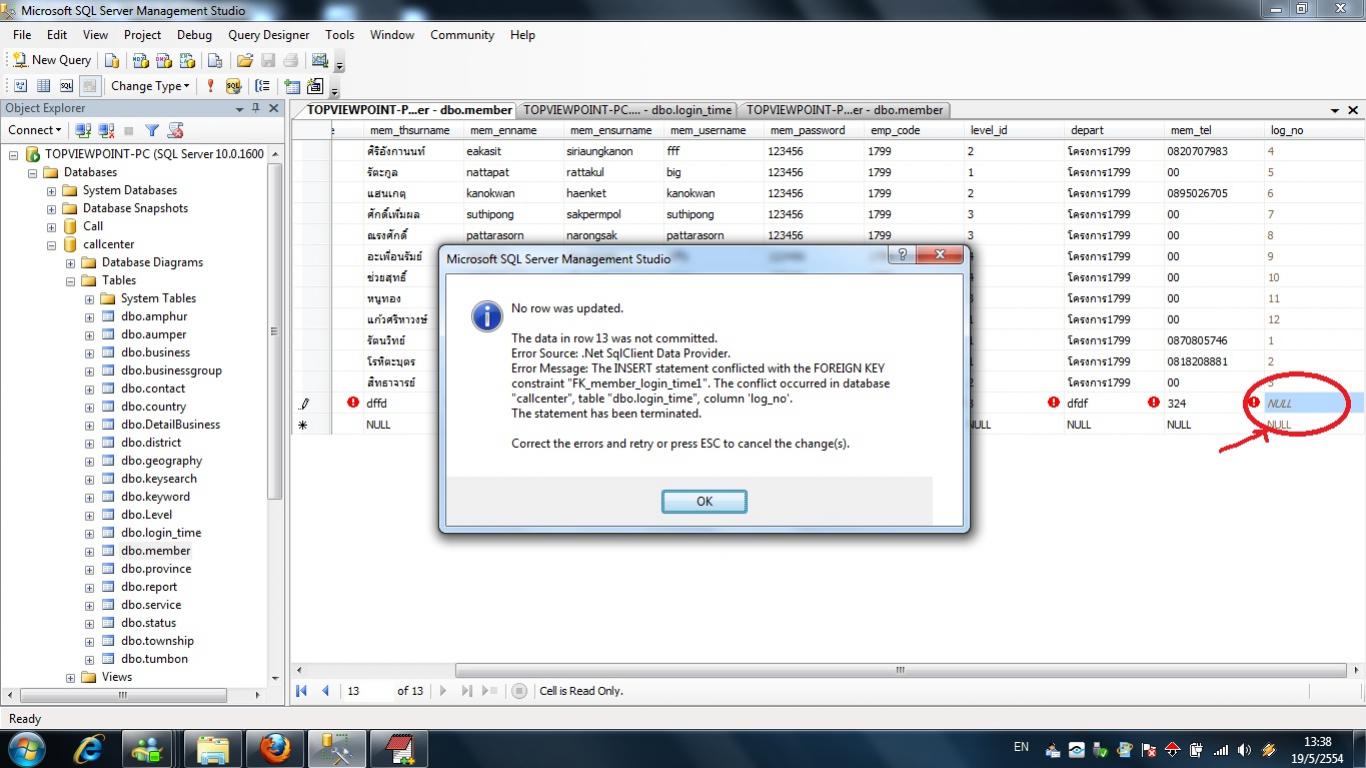Click the Add Table icon
1366x768 pixels.
coord(292,86)
